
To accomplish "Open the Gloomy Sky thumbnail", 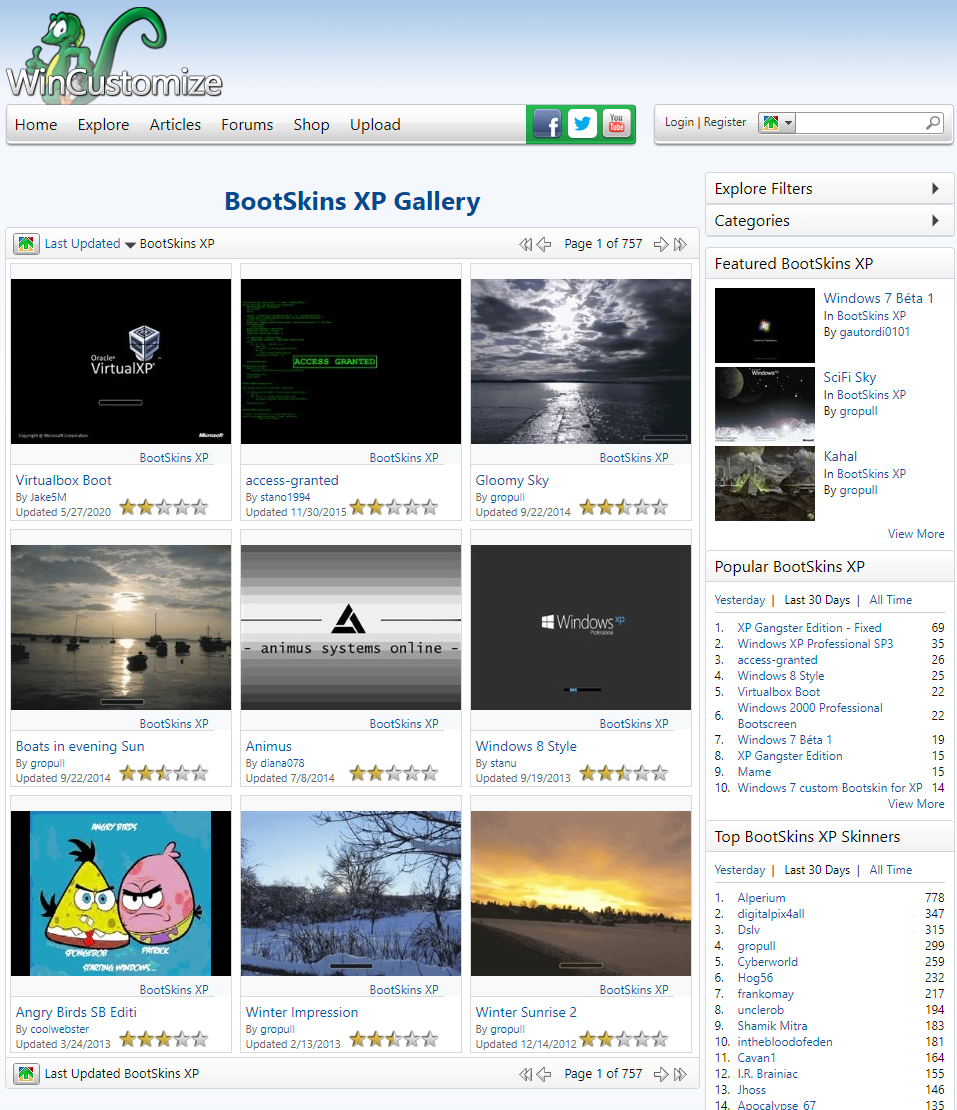I will click(x=581, y=361).
